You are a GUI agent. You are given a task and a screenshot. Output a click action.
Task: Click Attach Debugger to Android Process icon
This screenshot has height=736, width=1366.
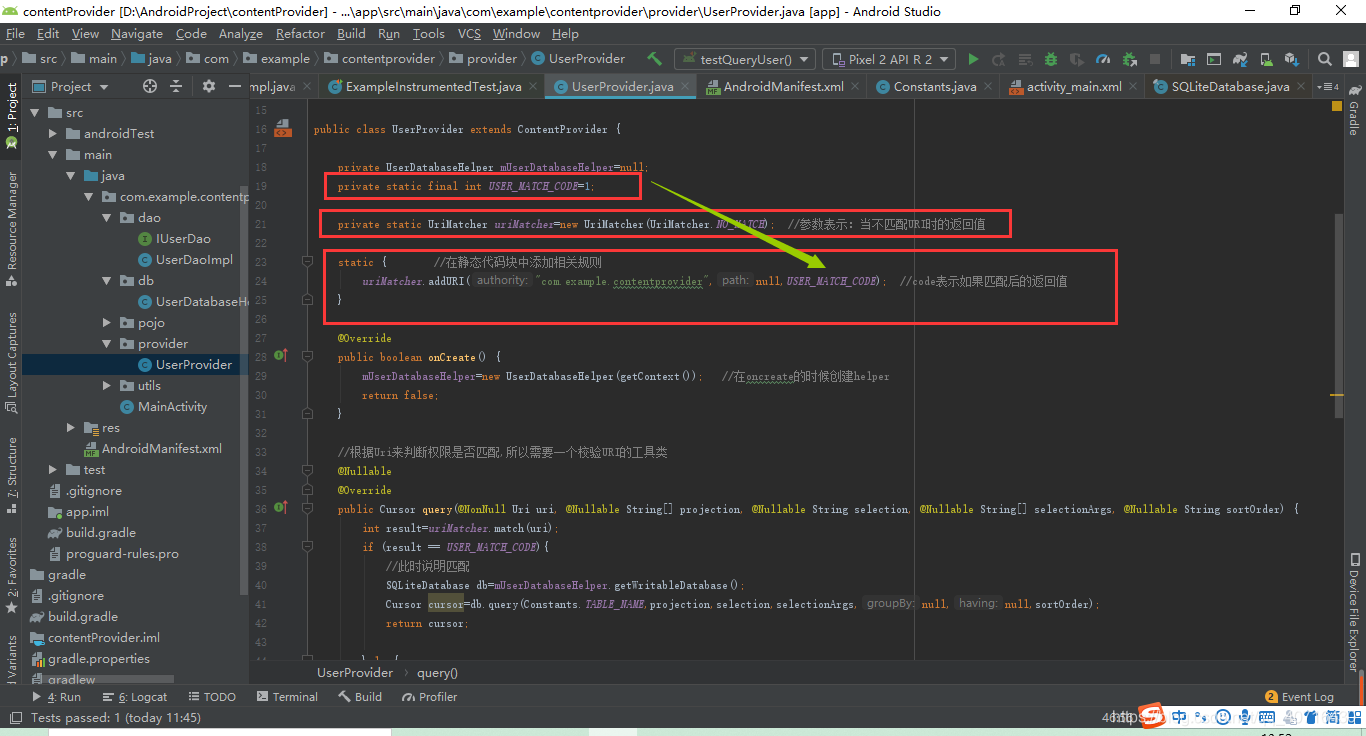(1128, 59)
